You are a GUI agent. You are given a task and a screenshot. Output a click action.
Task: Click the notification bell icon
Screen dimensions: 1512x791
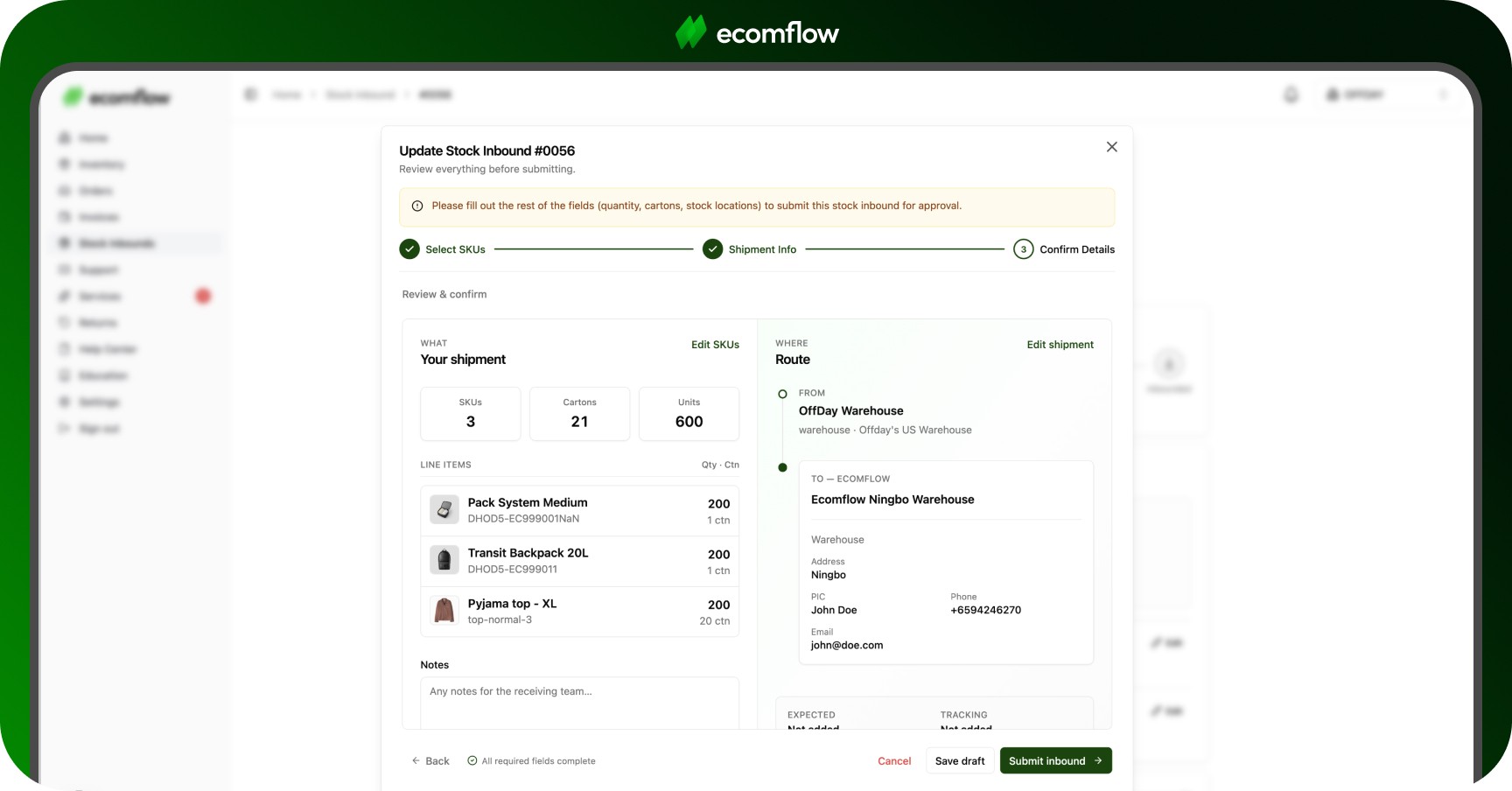[1291, 94]
